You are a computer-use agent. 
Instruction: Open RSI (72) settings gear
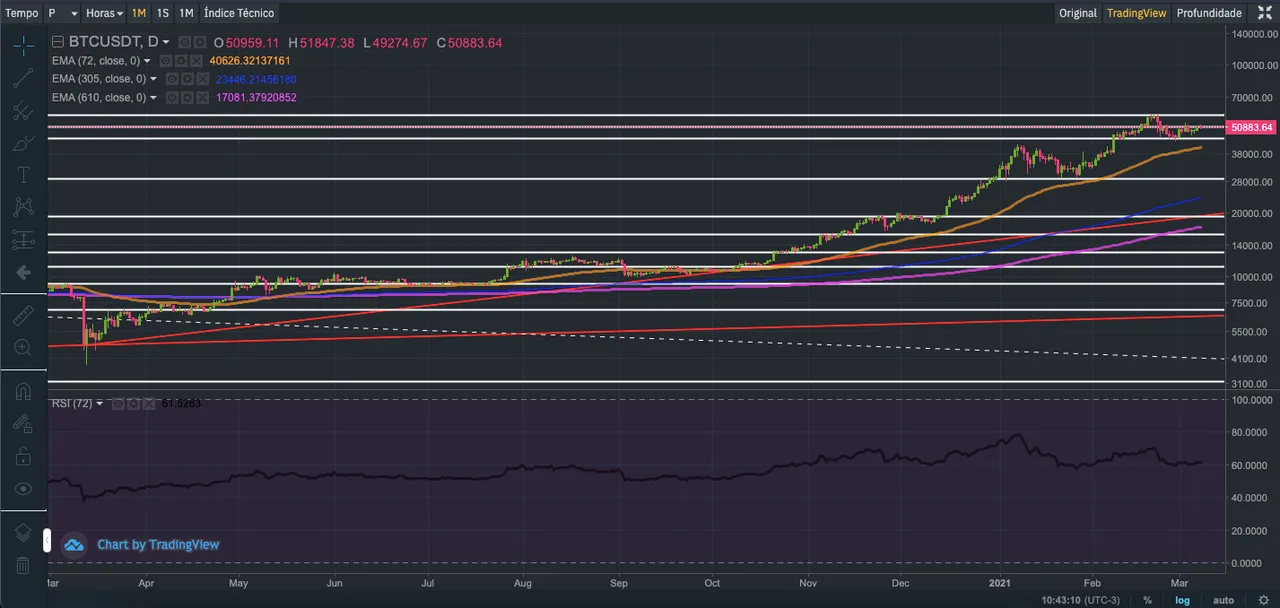point(133,404)
